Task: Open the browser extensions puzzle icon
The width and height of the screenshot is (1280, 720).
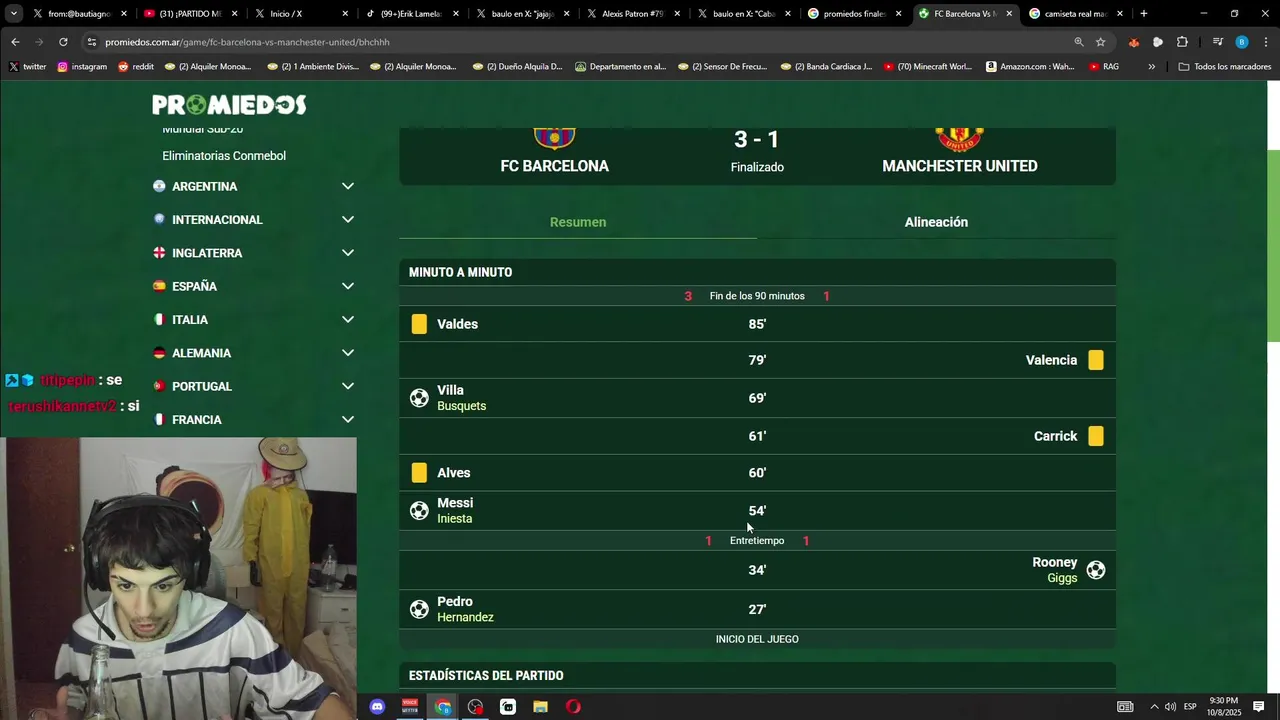Action: pyautogui.click(x=1182, y=42)
